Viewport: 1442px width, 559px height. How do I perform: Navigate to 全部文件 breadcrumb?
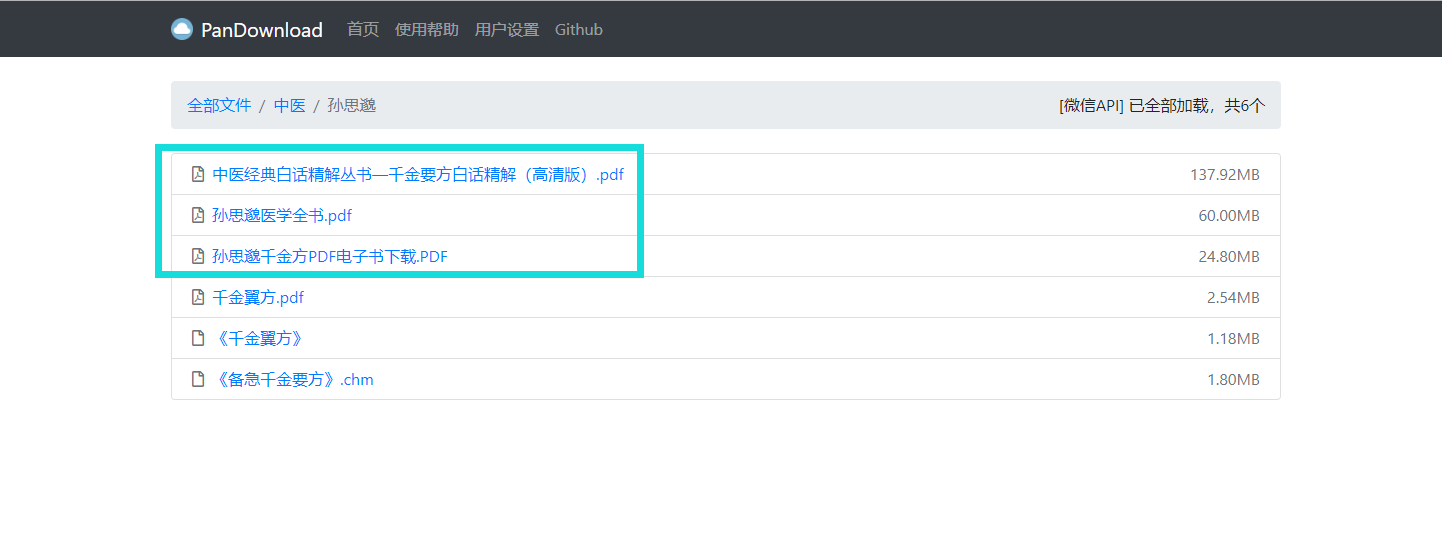tap(219, 105)
